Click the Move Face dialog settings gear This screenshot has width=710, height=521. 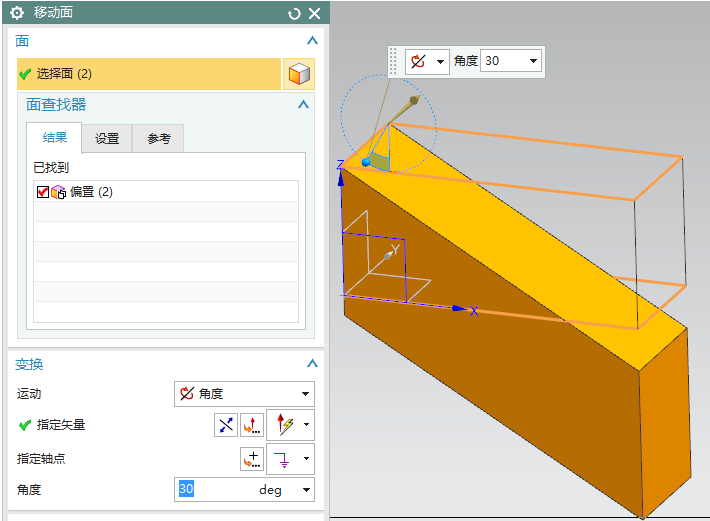point(16,13)
